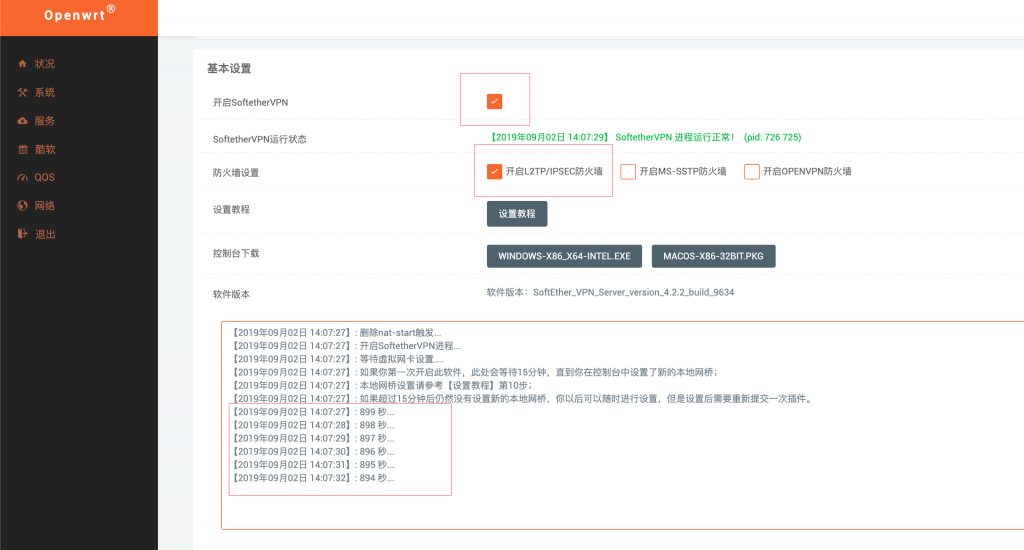
Task: Click log line 894 秒
Action: pyautogui.click(x=313, y=477)
